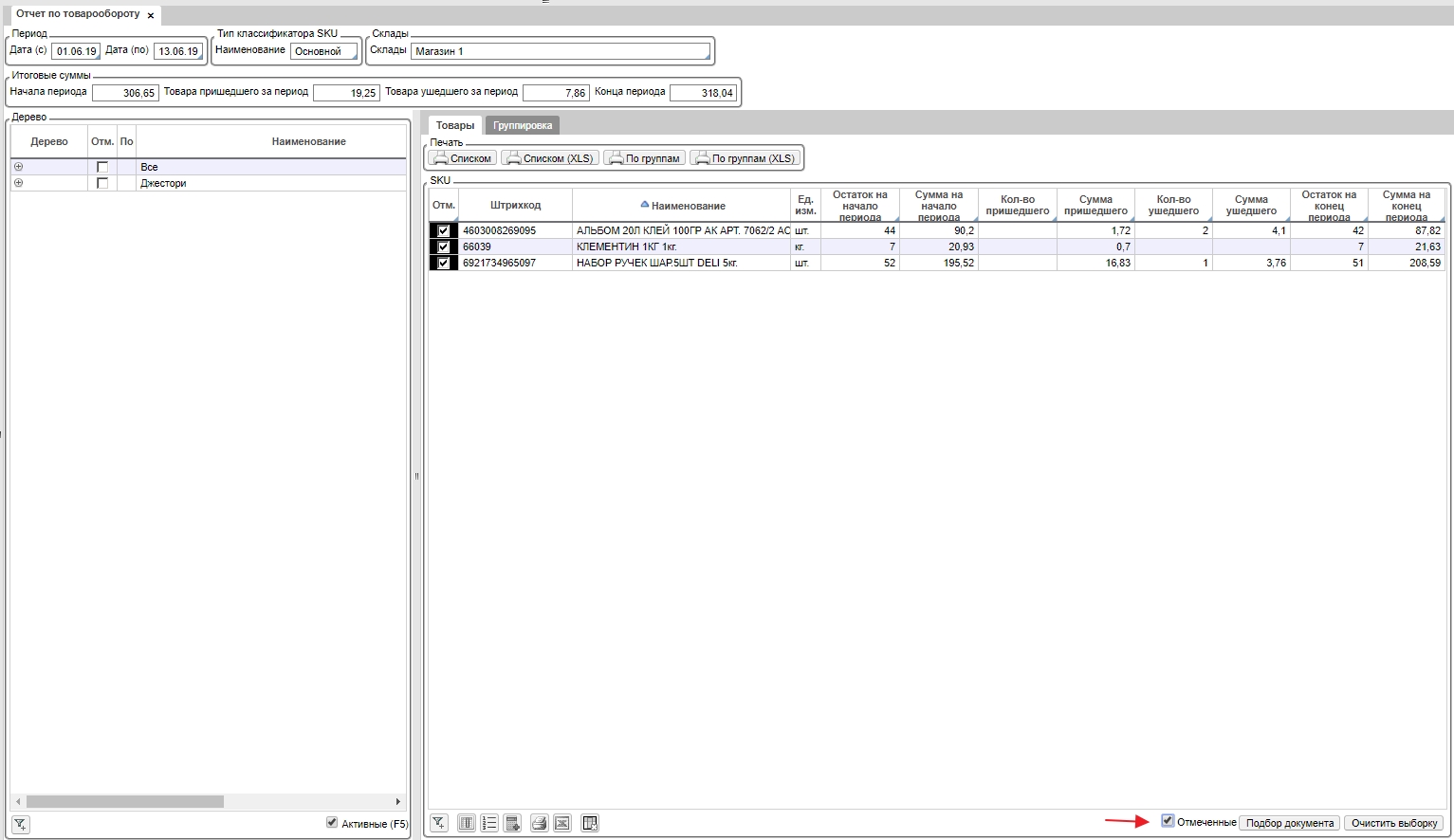Toggle the Отмеченные checkbox
Viewport: 1454px width, 840px height.
(x=1168, y=821)
